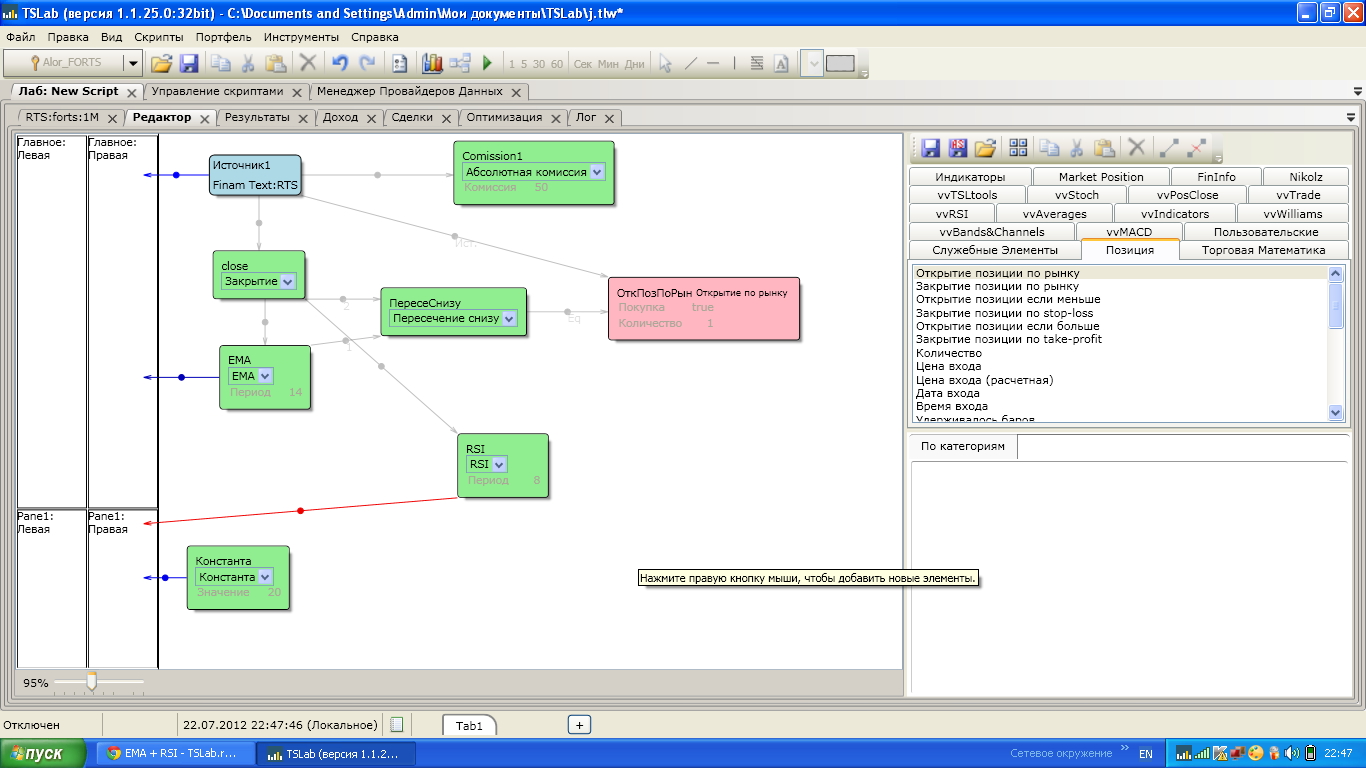Select the pointer cursor tool
1366x768 pixels.
pos(665,63)
